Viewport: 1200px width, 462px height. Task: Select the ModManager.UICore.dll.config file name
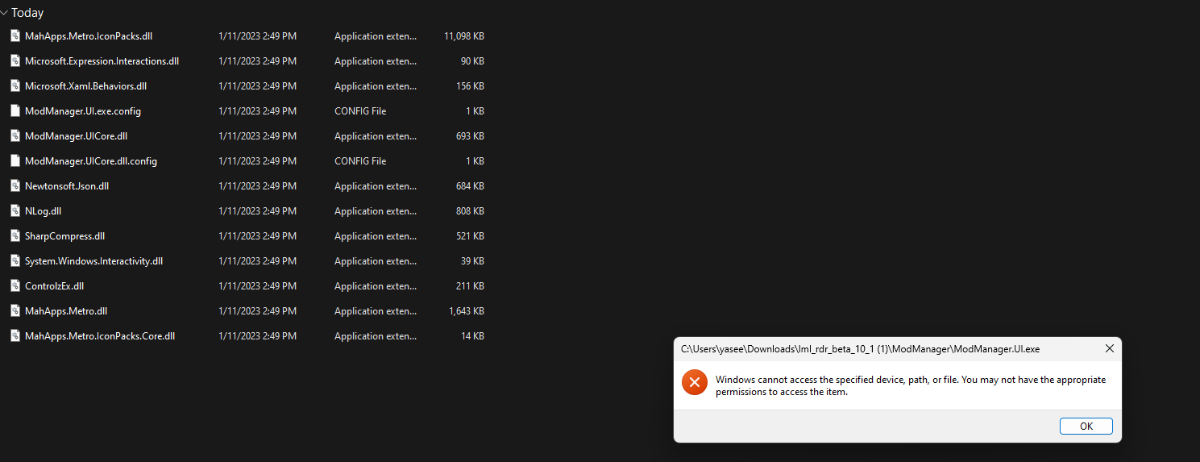[x=90, y=161]
